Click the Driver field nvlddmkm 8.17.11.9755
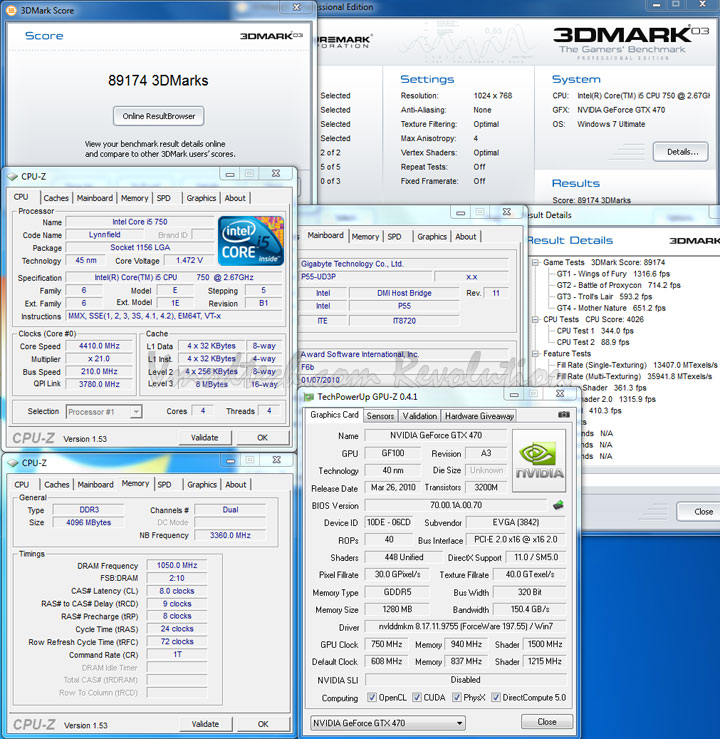Image resolution: width=720 pixels, height=739 pixels. click(466, 626)
